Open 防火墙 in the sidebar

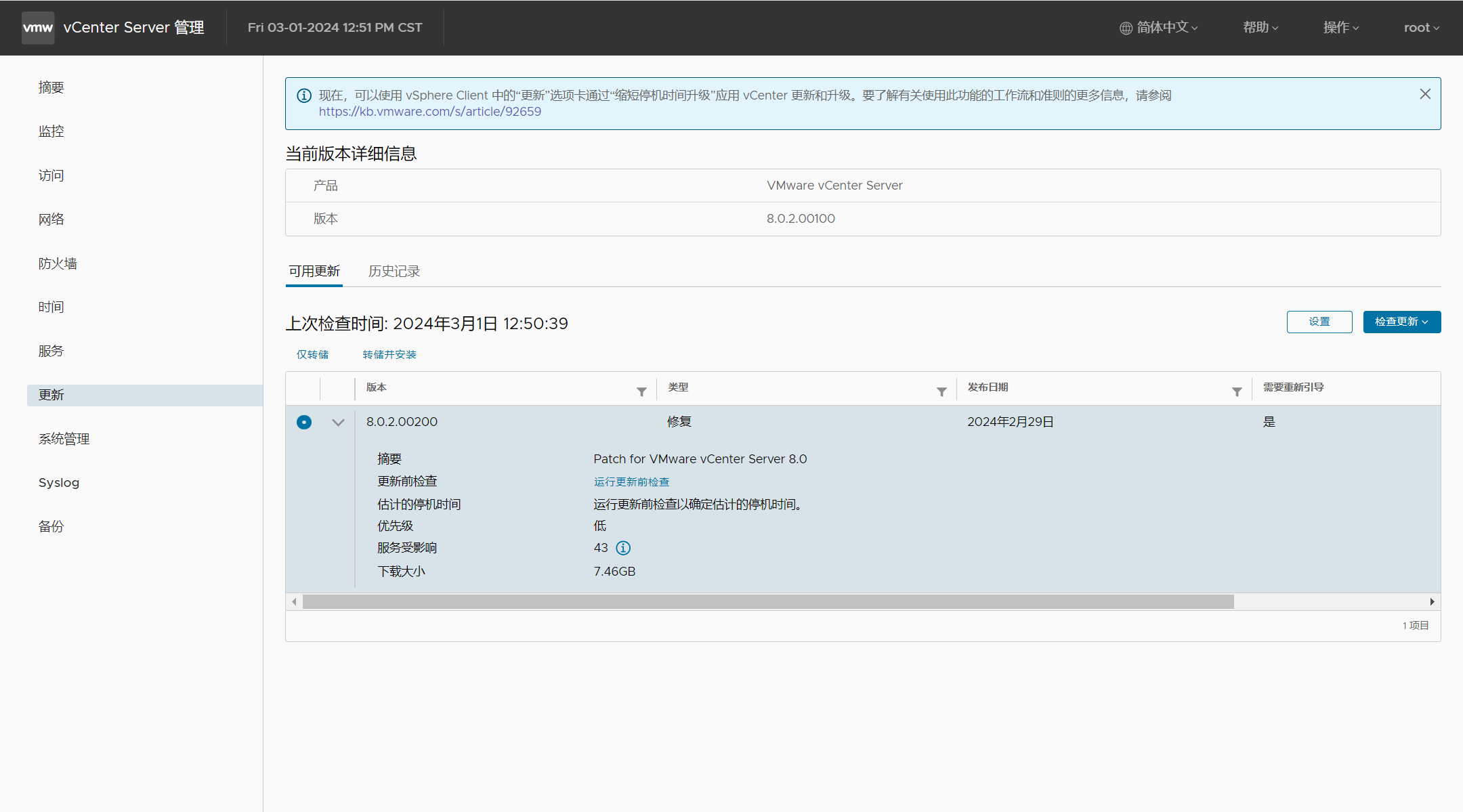[x=58, y=263]
